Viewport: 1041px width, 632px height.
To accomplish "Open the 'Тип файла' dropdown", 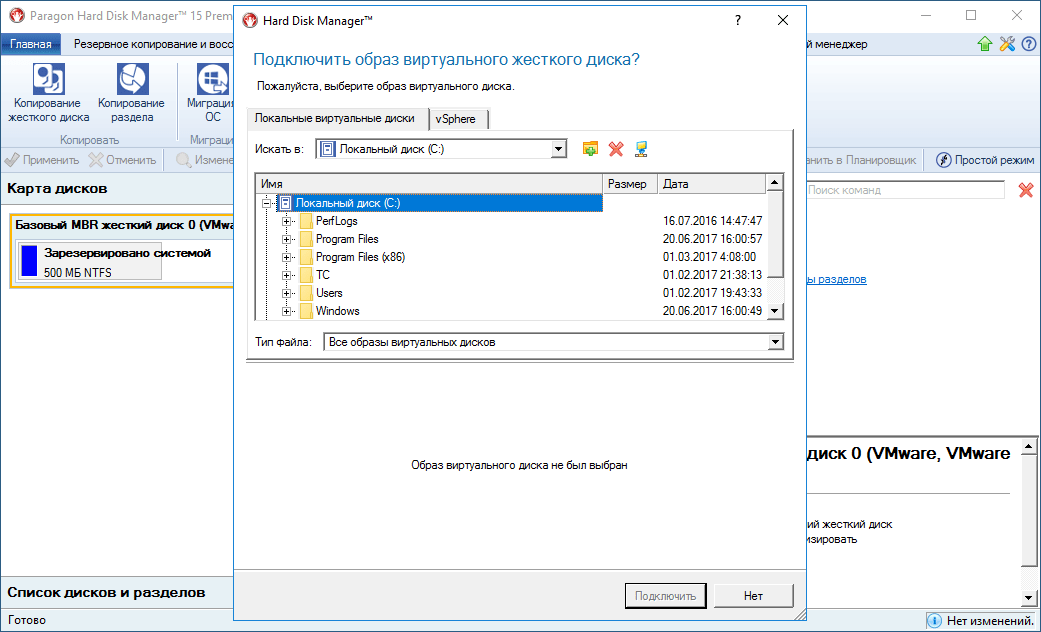I will [775, 343].
